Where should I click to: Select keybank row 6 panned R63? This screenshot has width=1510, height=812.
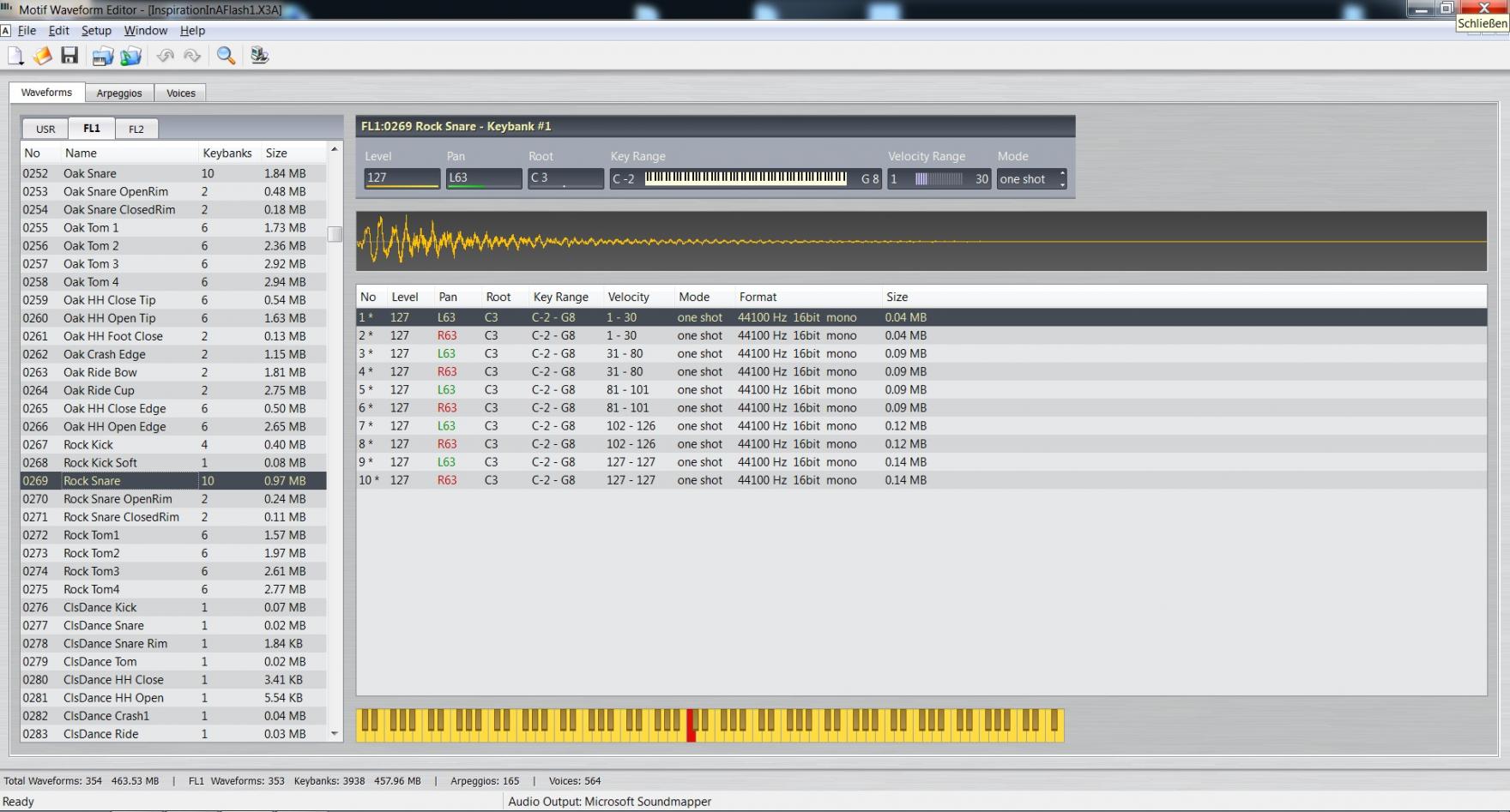pyautogui.click(x=921, y=408)
